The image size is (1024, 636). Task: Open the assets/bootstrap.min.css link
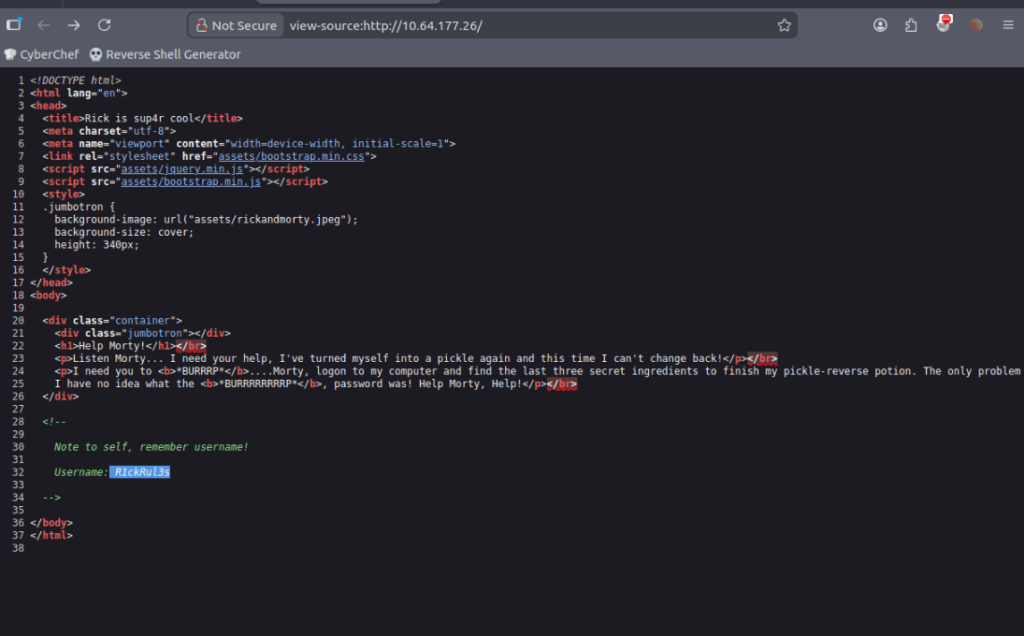291,157
